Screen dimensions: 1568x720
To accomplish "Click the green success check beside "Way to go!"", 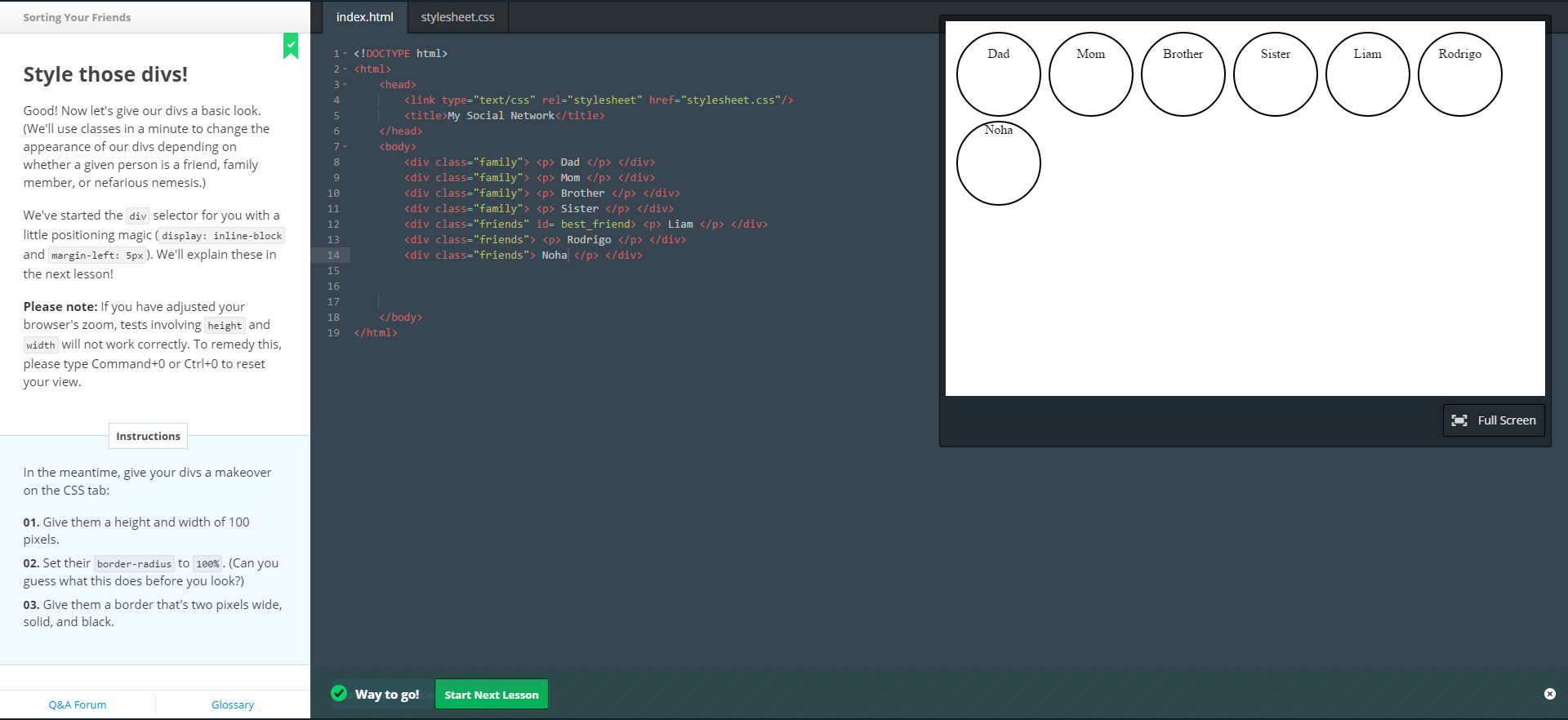I will pos(339,694).
